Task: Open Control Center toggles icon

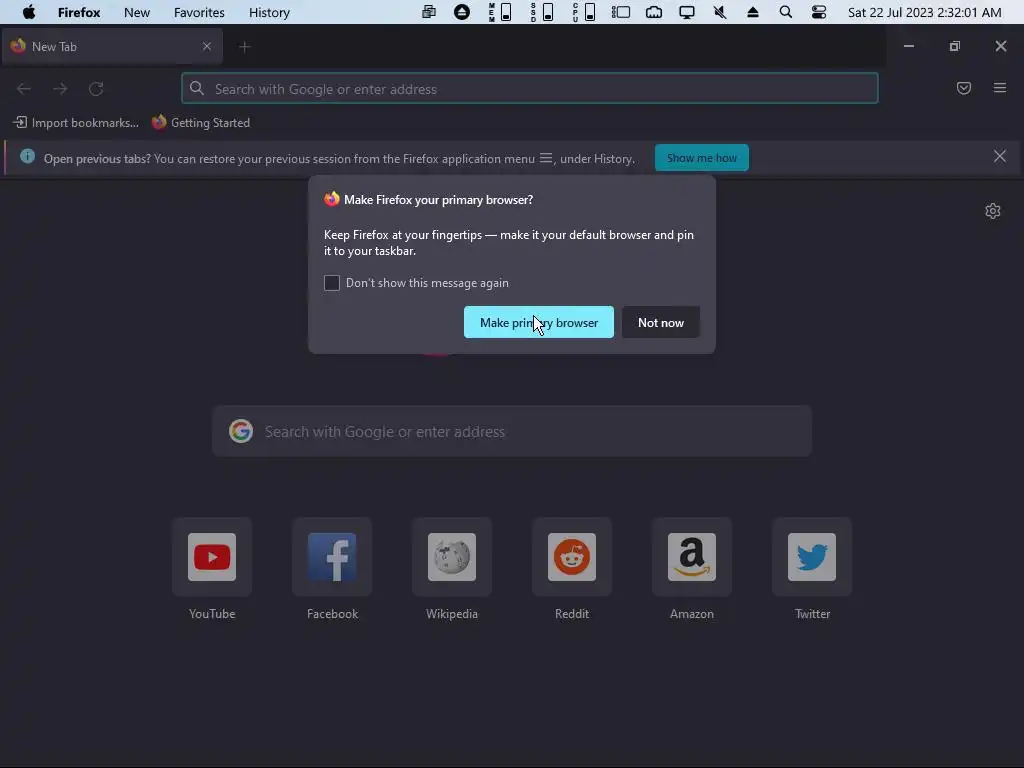Action: 818,12
